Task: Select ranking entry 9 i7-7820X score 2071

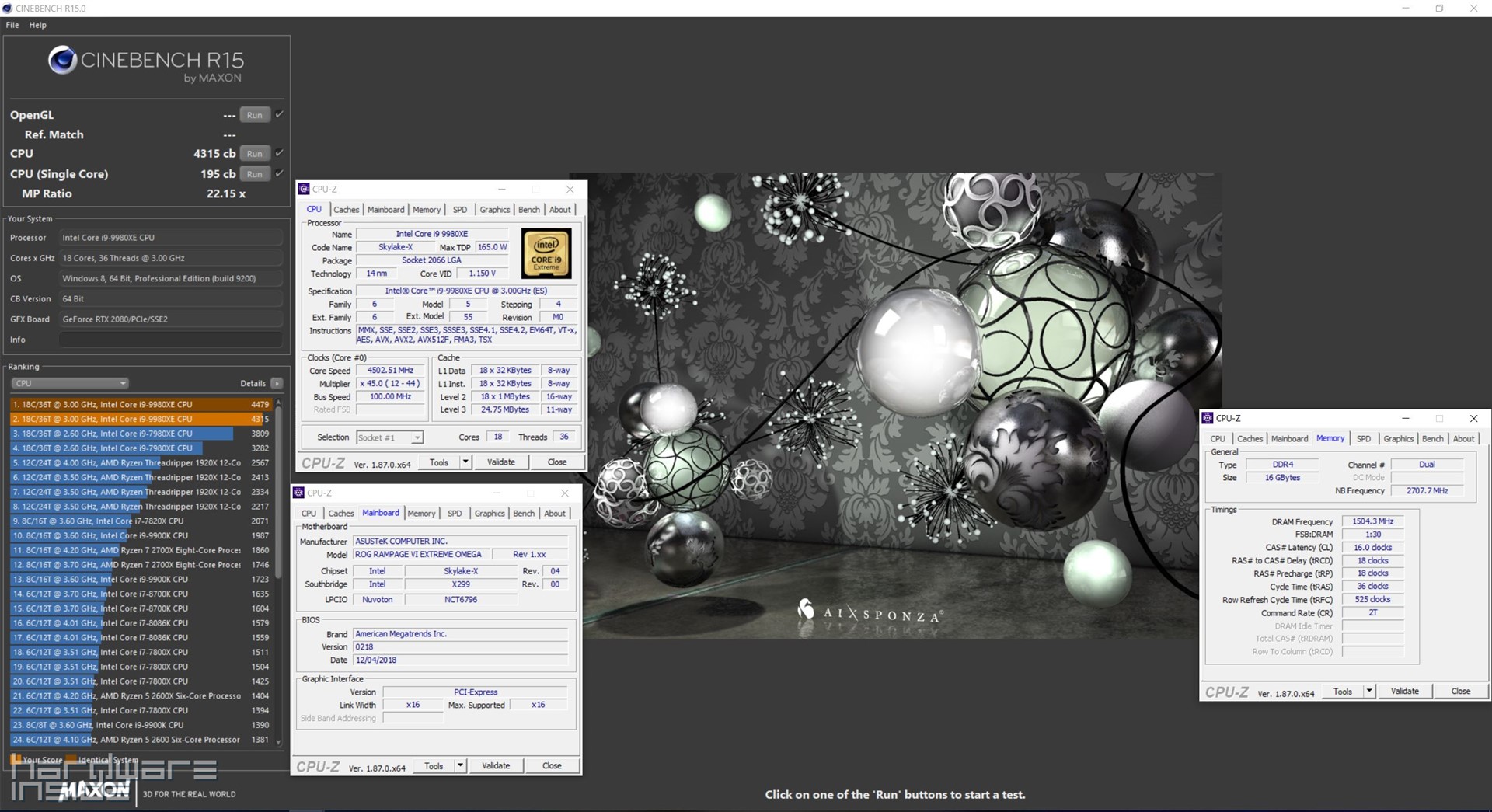Action: coord(141,521)
